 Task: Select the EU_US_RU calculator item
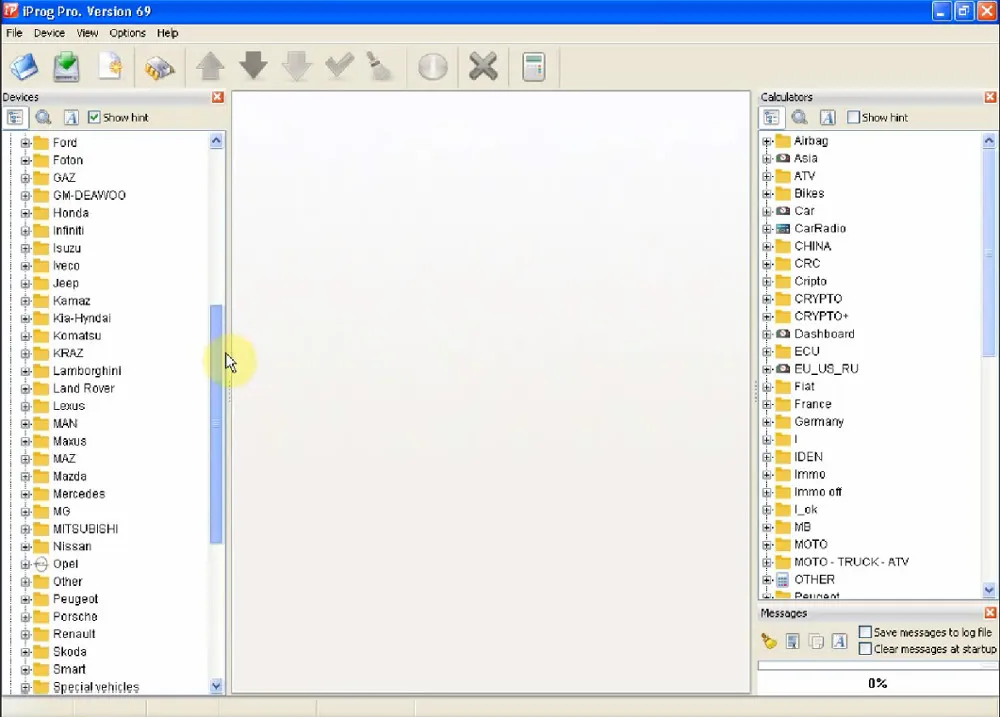tap(826, 369)
